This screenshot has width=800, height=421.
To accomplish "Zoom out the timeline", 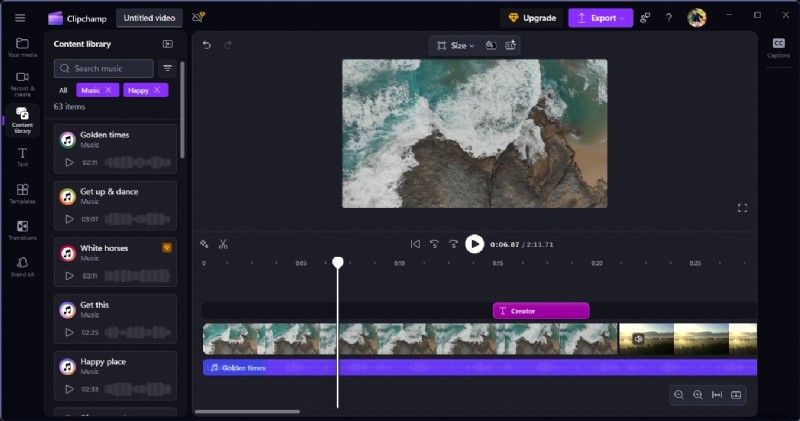I will pos(679,395).
